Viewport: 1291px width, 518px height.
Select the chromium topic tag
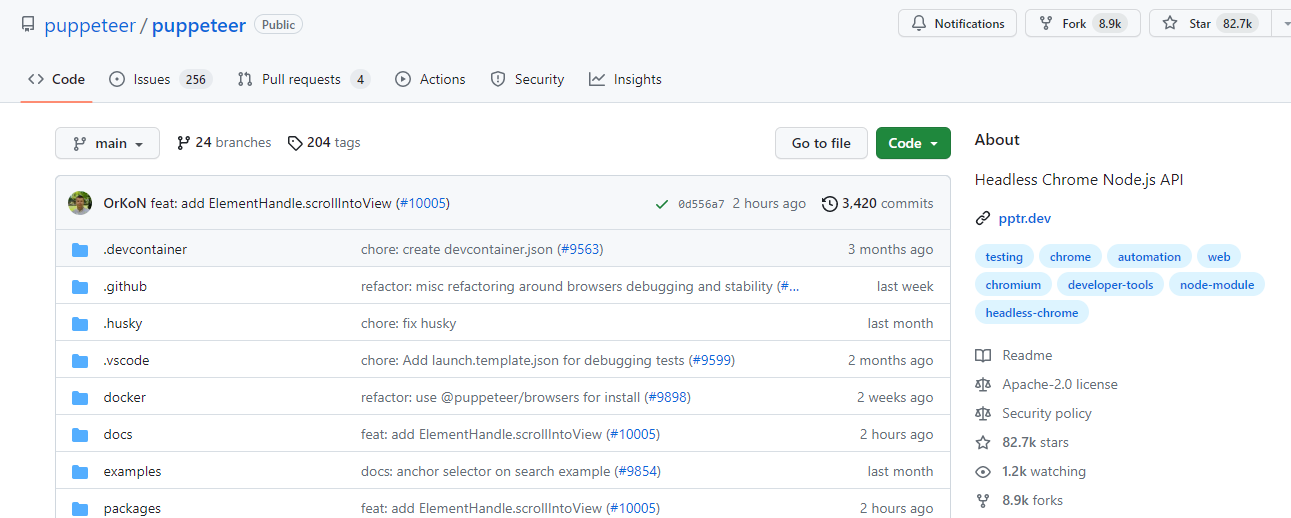(x=1013, y=285)
